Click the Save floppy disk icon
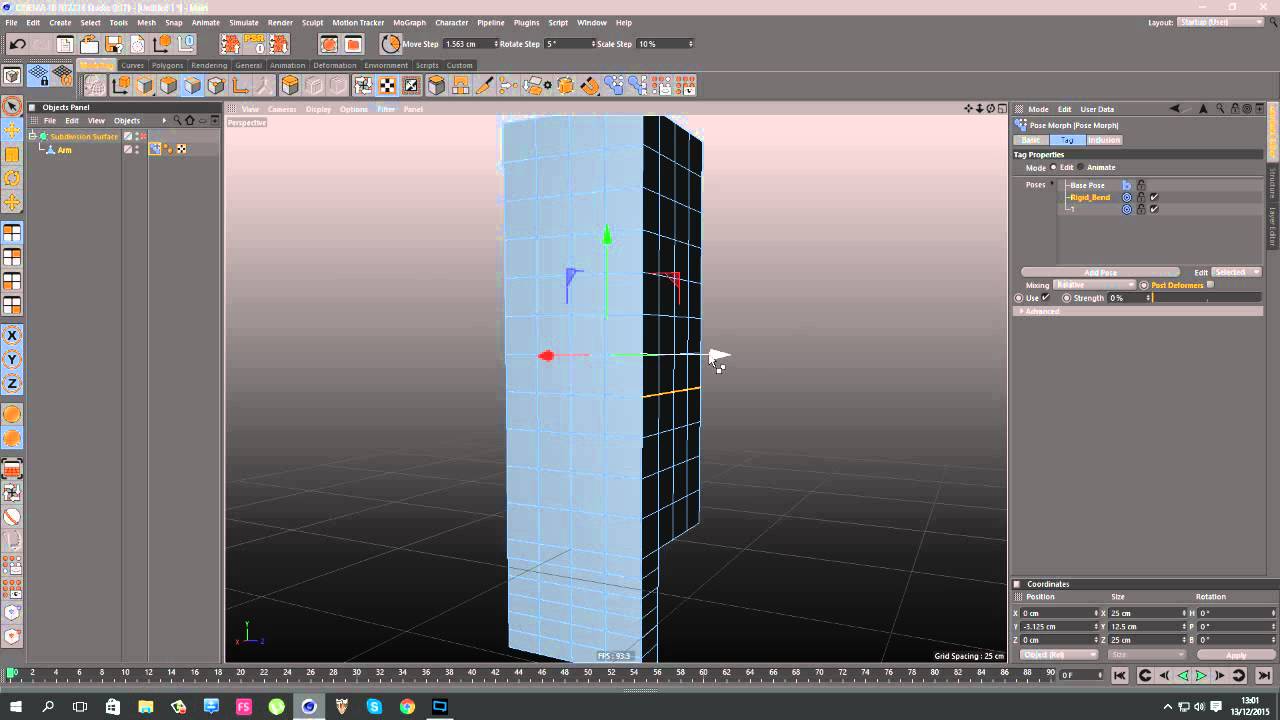 click(x=113, y=44)
